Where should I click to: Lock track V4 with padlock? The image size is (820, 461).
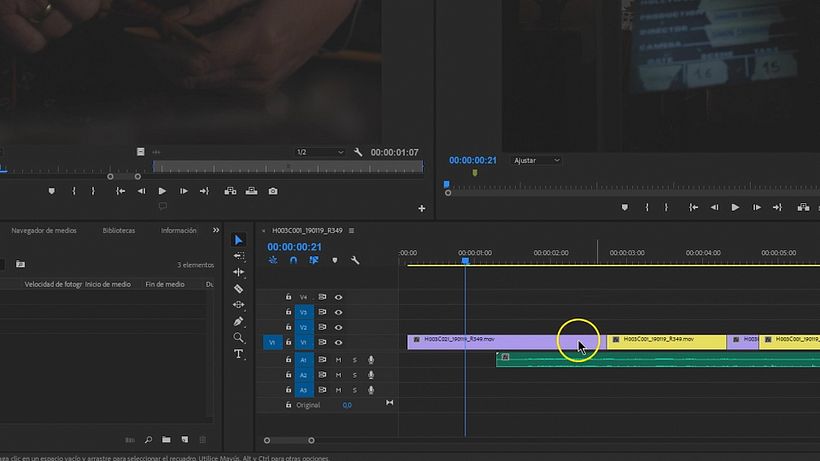point(288,297)
